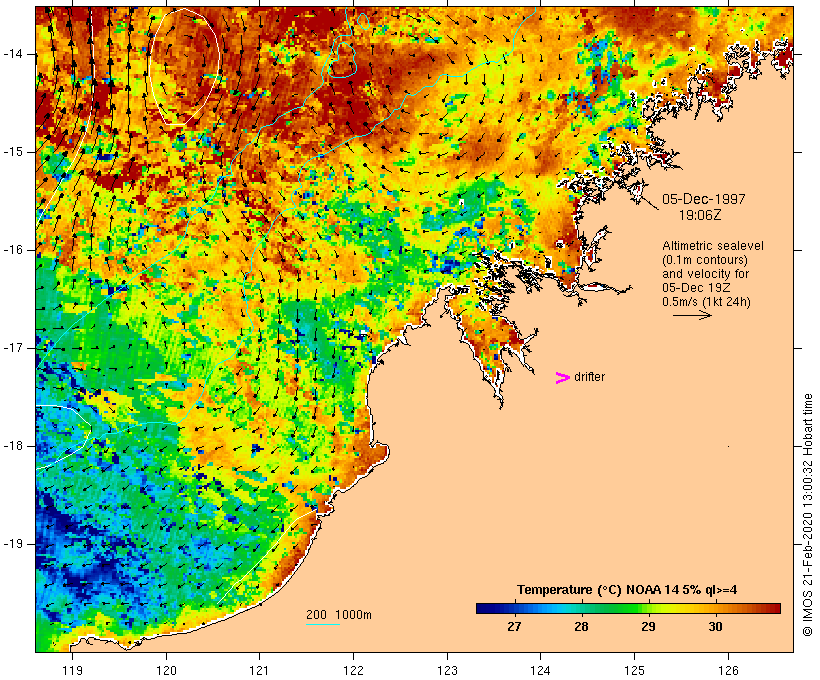This screenshot has width=820, height=680.
Task: Click the longitude label 120
Action: [x=166, y=670]
